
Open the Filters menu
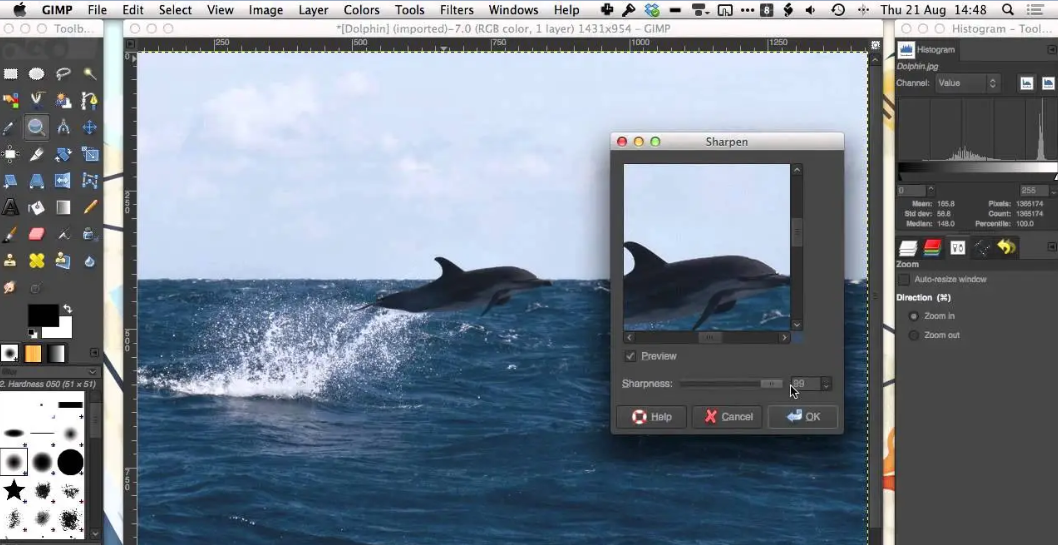point(456,10)
